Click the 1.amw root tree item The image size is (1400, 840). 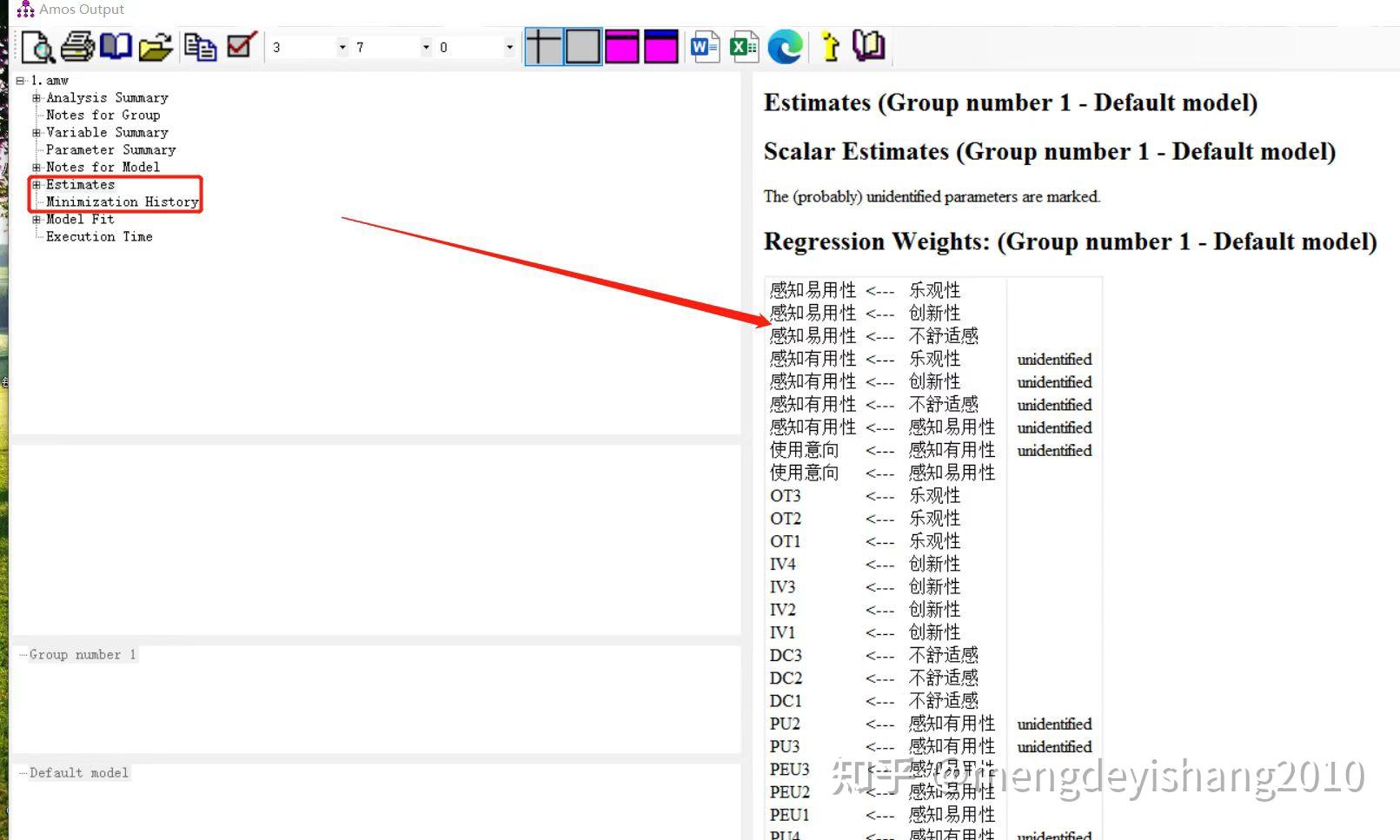[50, 80]
